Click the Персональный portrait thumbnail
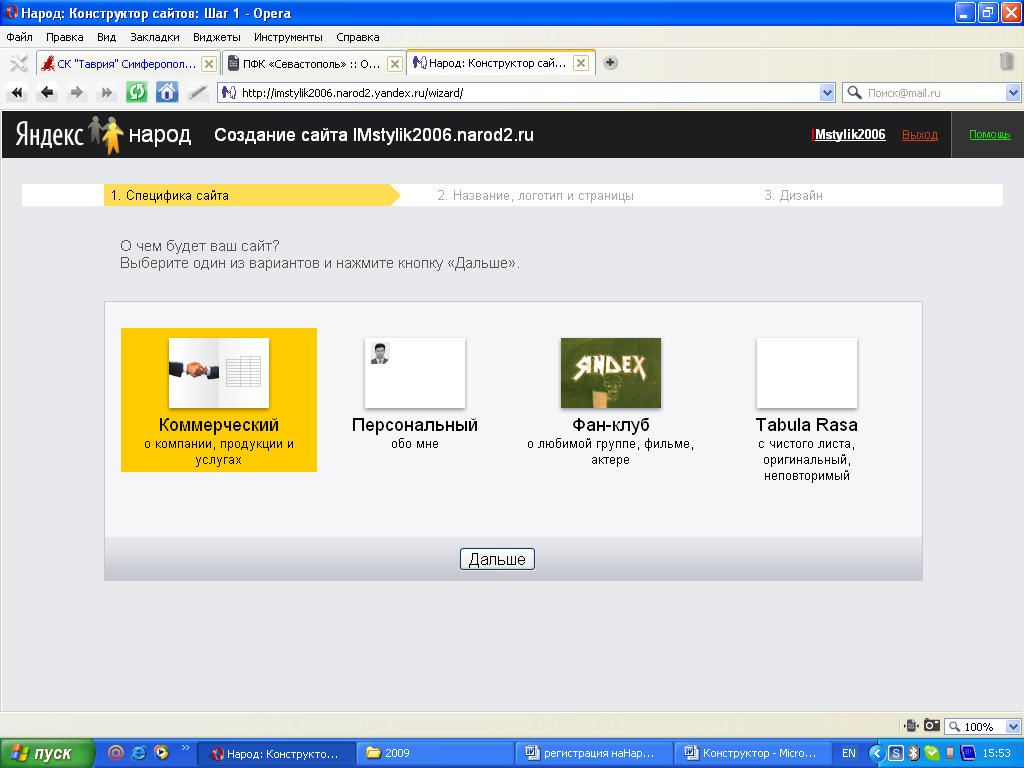This screenshot has height=768, width=1024. coord(415,373)
